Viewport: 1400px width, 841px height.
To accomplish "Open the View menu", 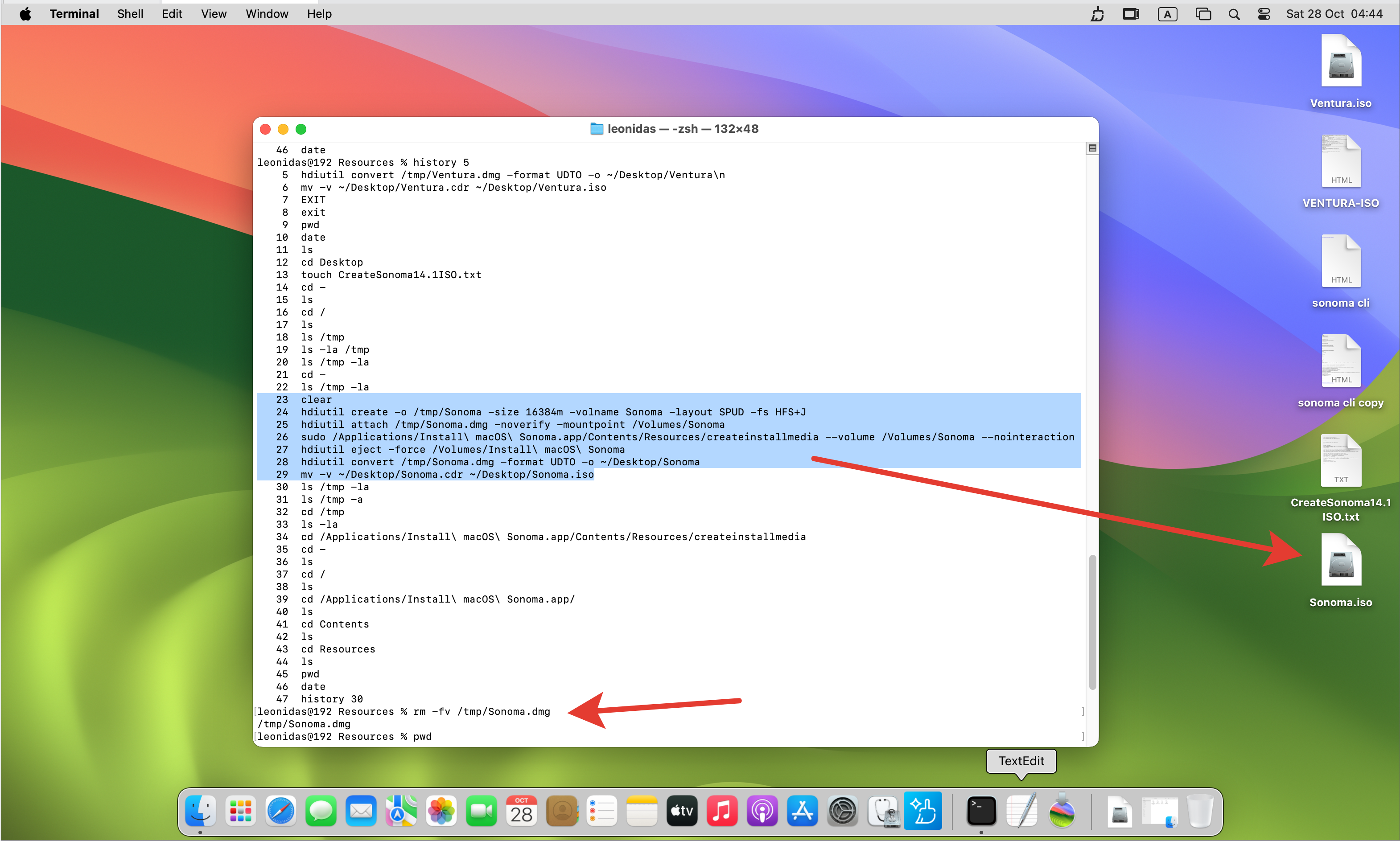I will [x=214, y=14].
